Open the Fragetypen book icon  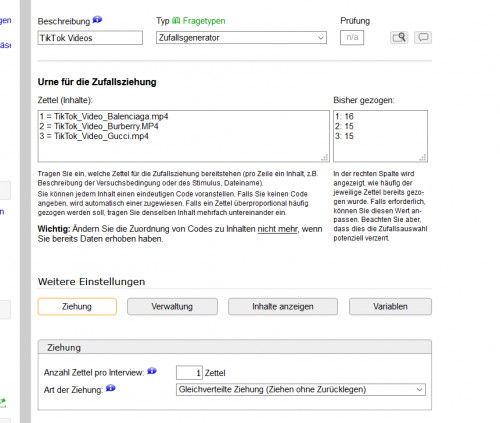pyautogui.click(x=176, y=21)
